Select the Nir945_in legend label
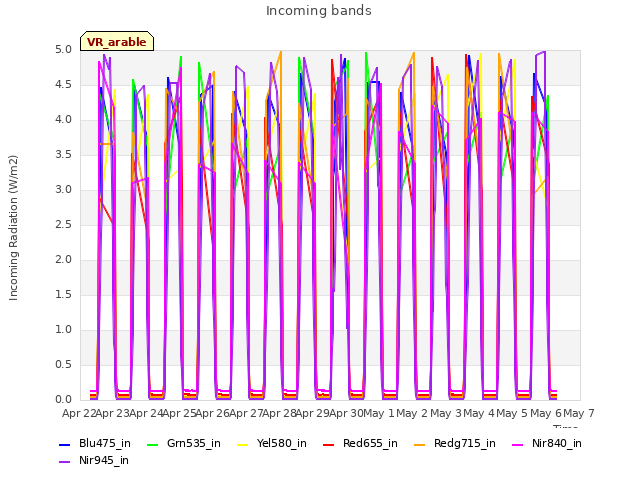The image size is (640, 480). 104,461
